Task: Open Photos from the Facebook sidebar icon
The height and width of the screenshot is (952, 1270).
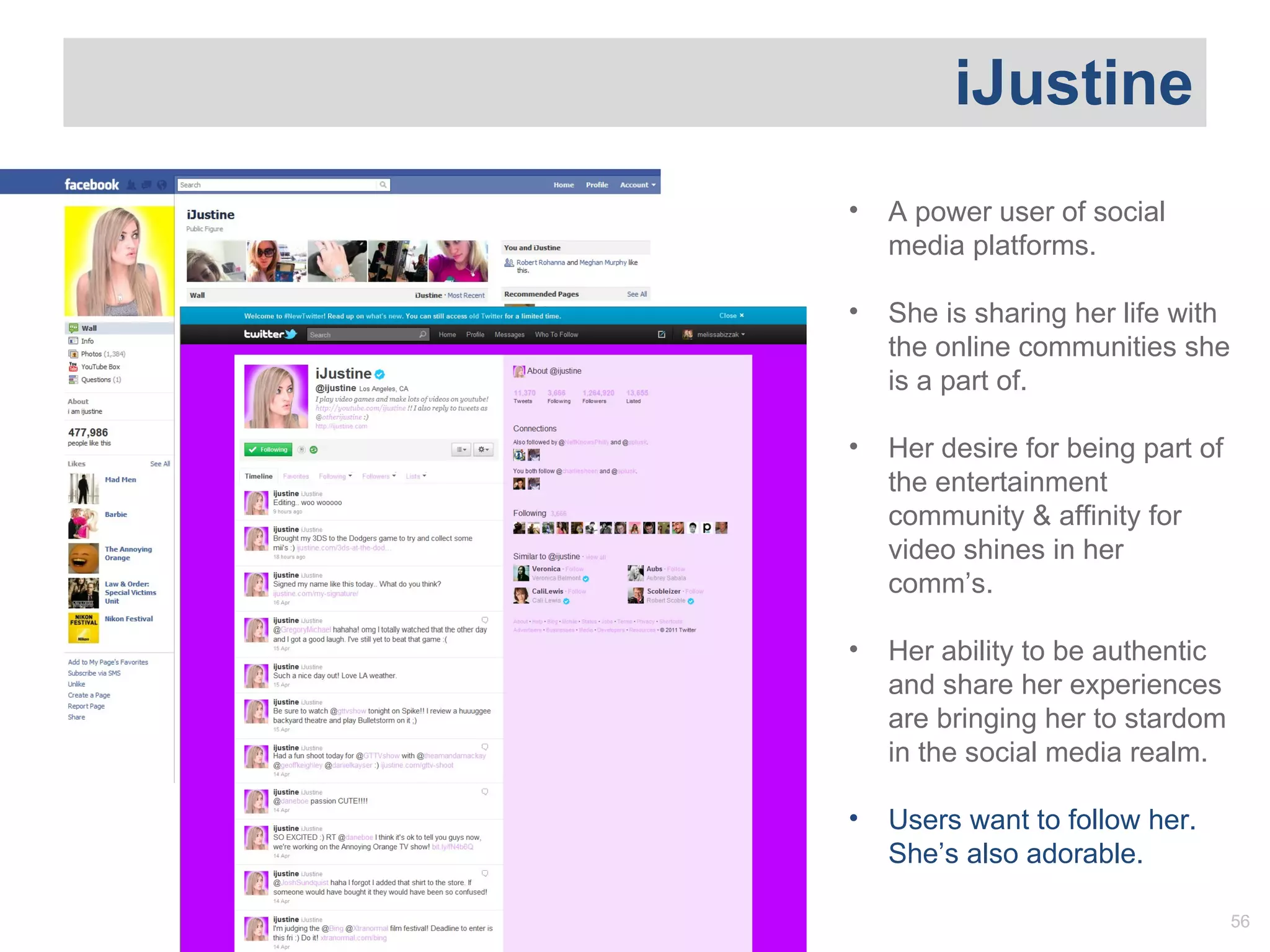Action: [x=73, y=353]
